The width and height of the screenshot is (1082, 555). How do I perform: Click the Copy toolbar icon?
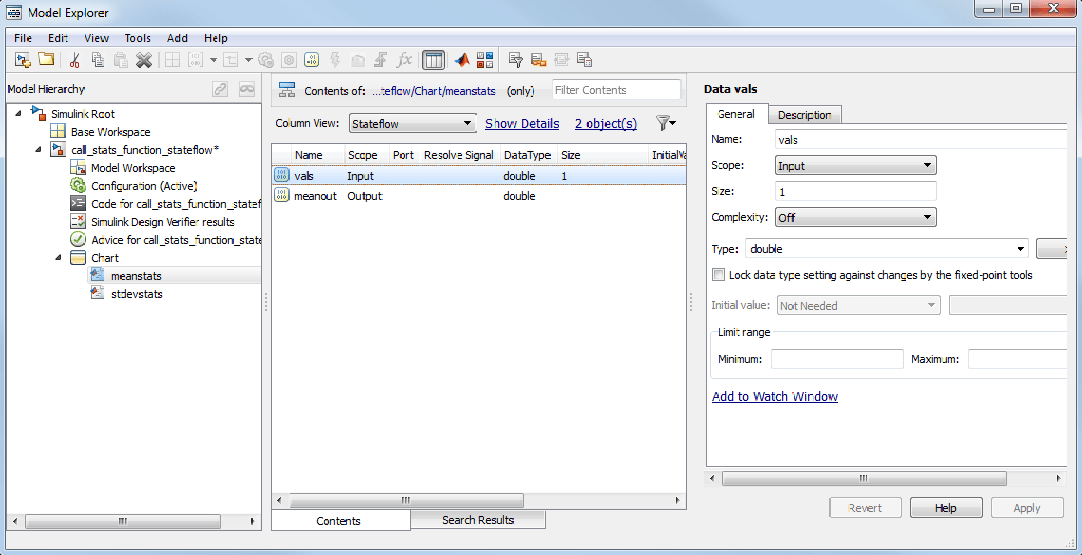click(x=98, y=60)
